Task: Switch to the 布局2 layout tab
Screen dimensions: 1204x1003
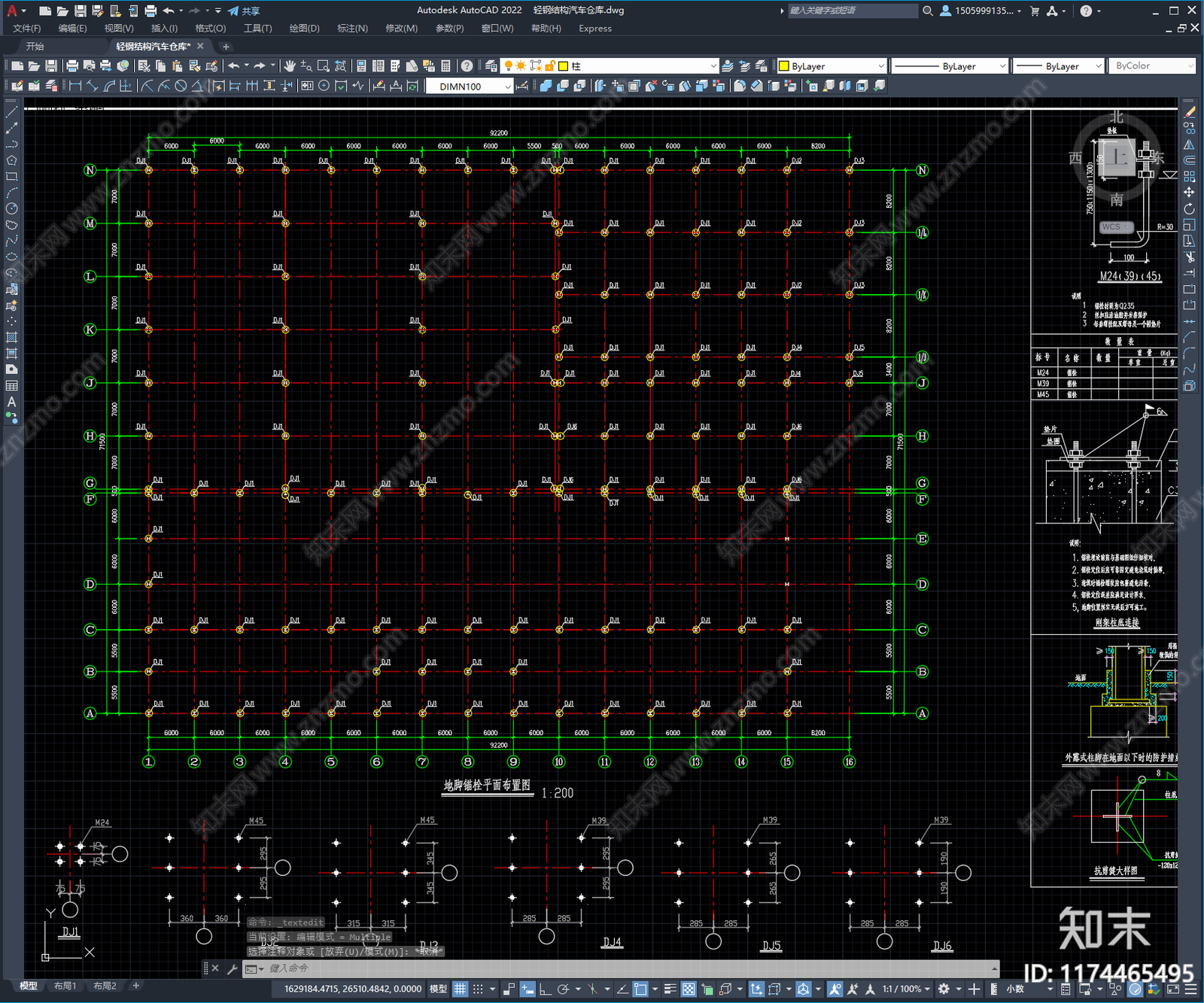Action: coord(105,986)
